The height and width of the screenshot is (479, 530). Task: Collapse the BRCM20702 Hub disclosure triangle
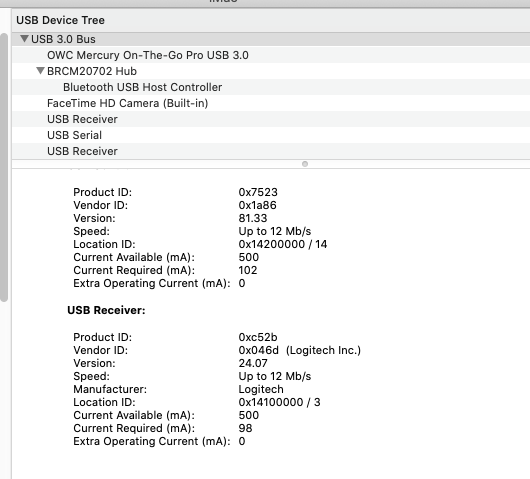pyautogui.click(x=40, y=71)
